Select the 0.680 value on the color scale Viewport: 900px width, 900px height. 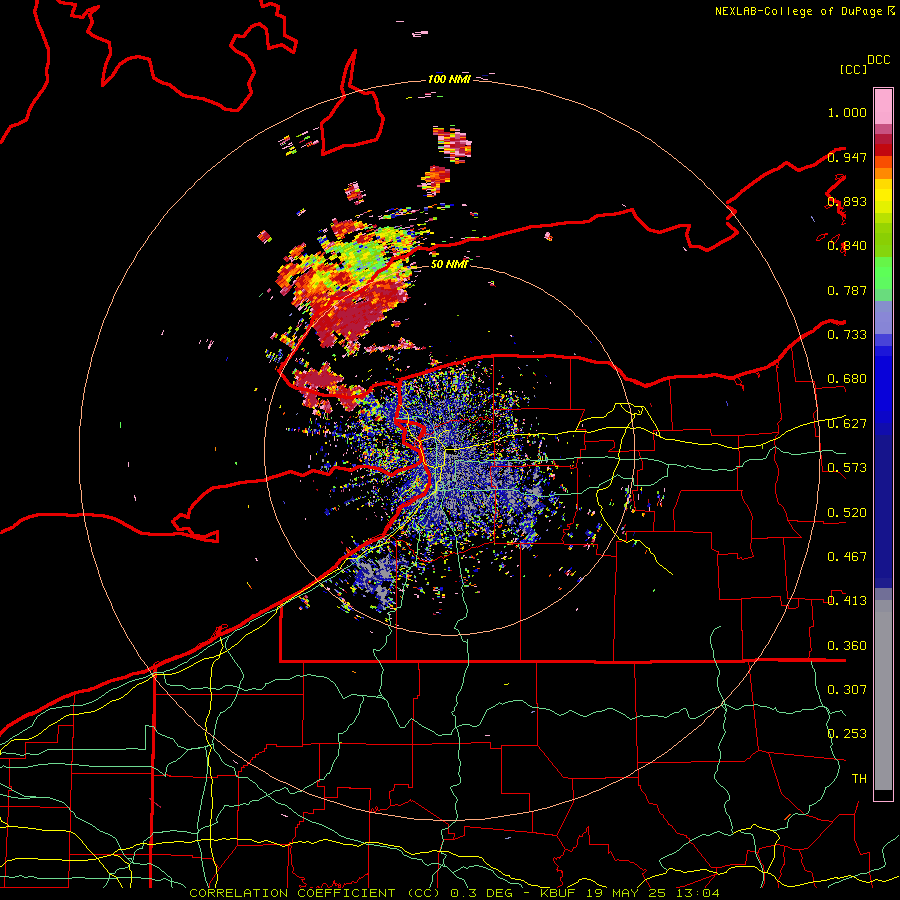[847, 379]
